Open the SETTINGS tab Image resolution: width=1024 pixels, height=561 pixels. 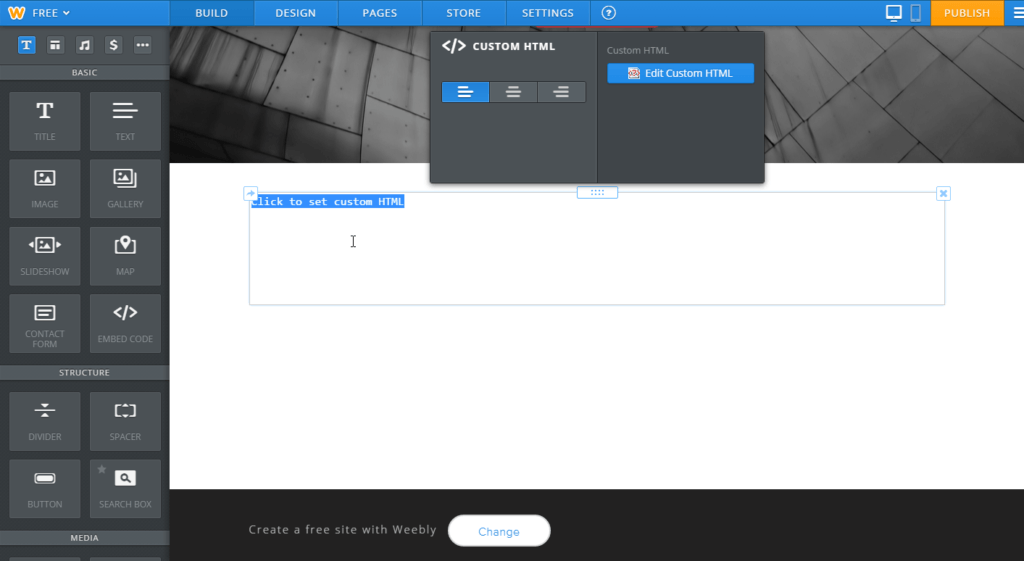click(547, 13)
